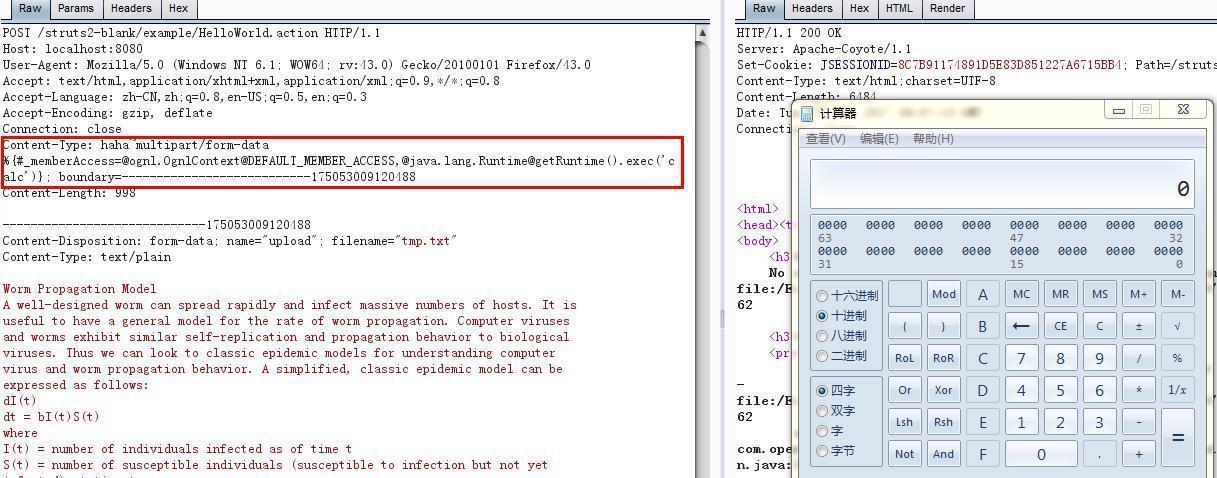1217x478 pixels.
Task: Open the response Render tab
Action: coord(948,8)
